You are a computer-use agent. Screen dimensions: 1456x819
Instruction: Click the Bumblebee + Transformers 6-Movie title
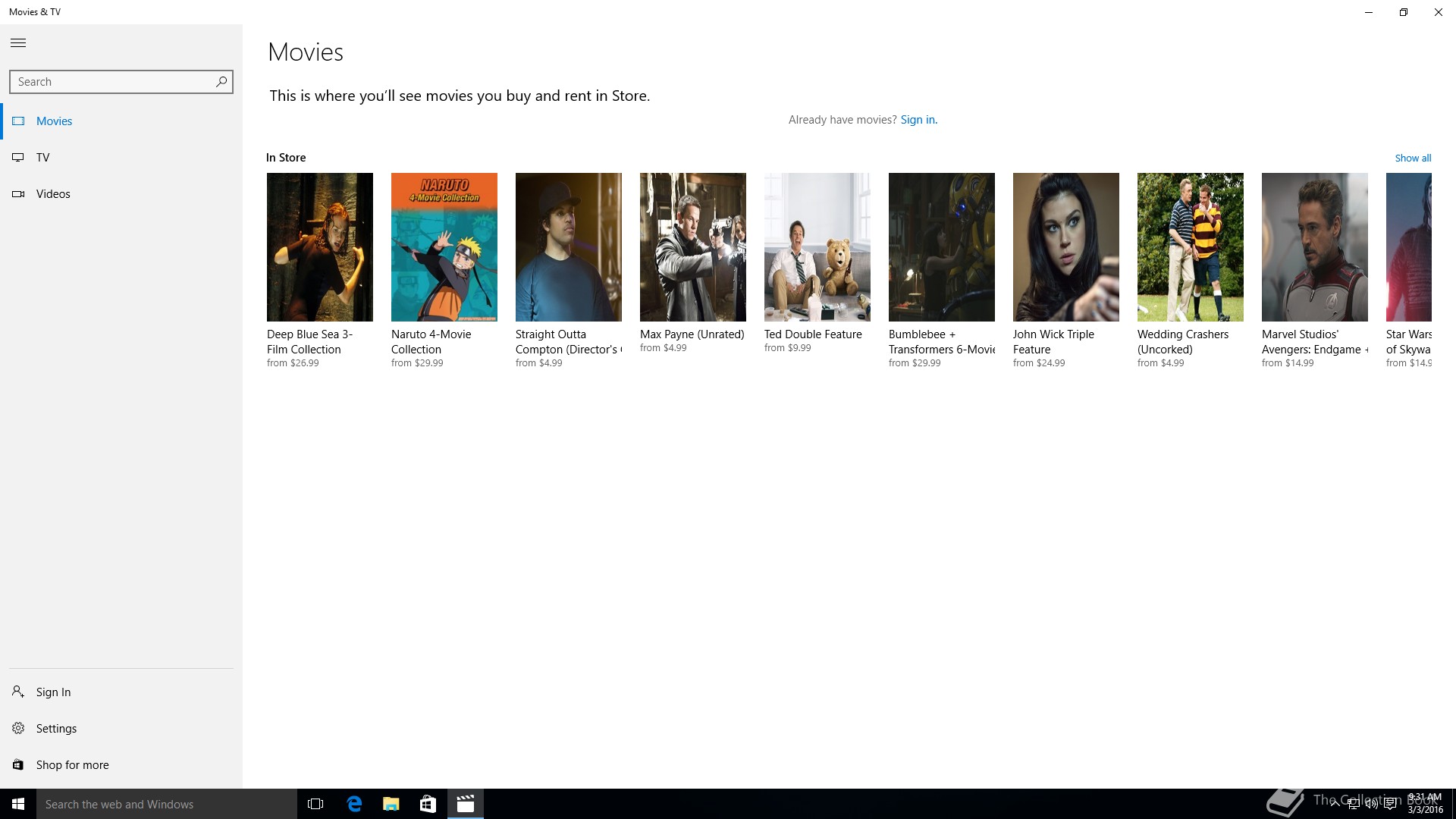942,342
